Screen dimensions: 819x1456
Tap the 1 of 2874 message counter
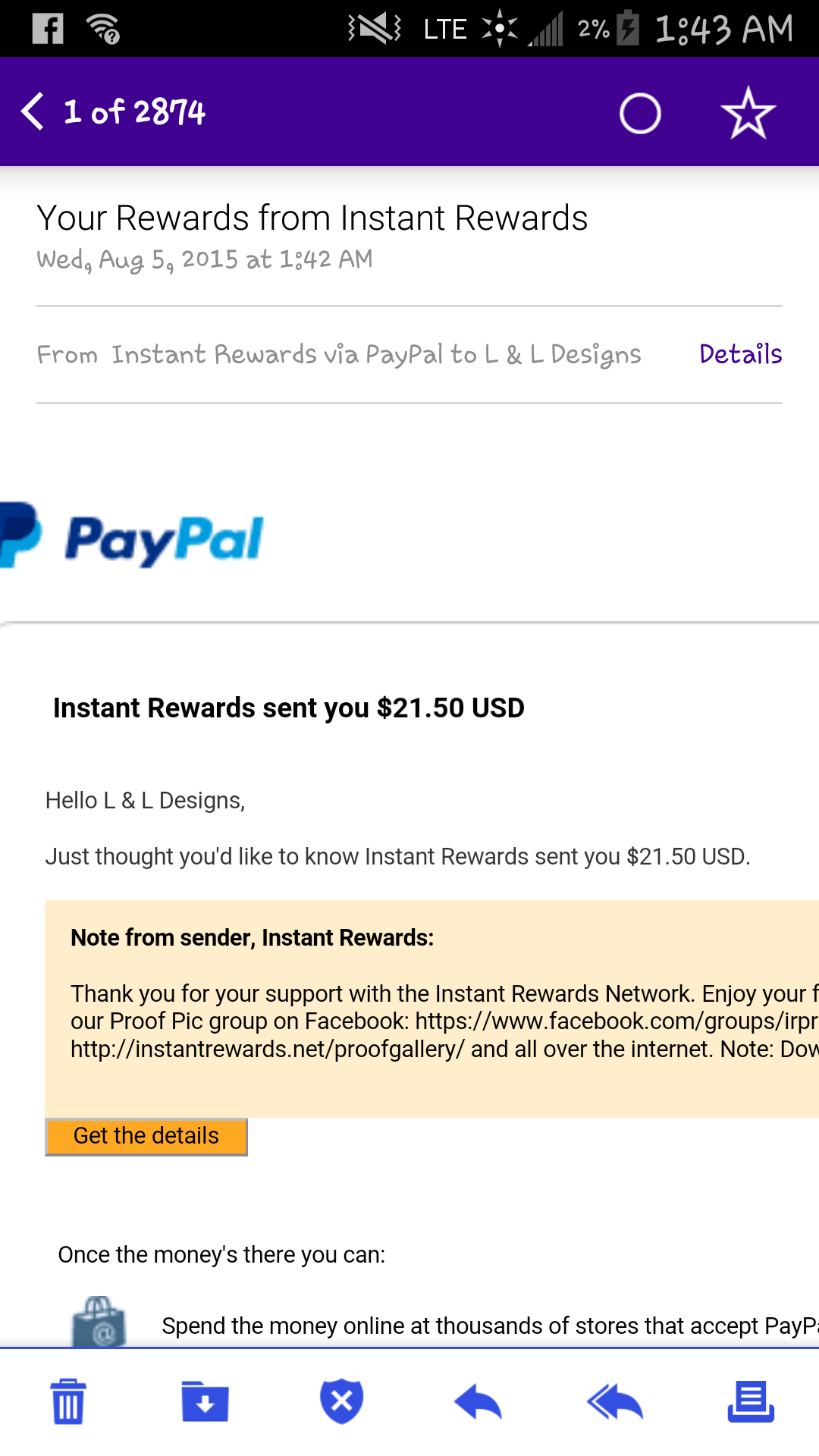click(x=134, y=111)
